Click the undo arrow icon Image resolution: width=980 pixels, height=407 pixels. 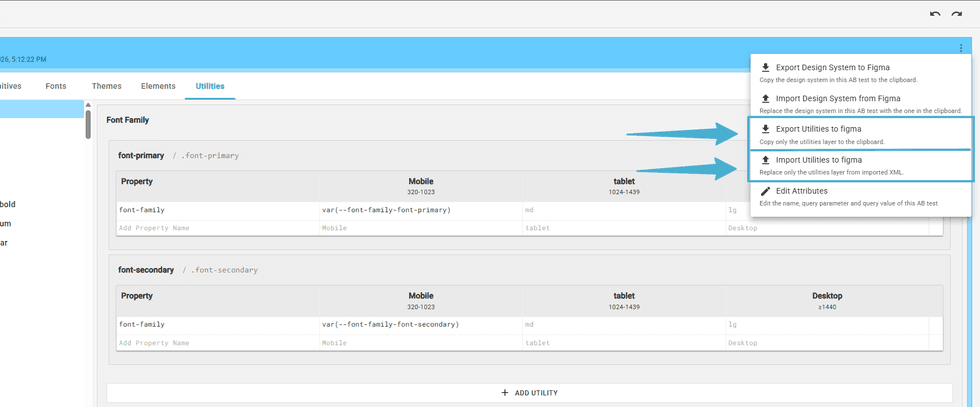click(935, 14)
